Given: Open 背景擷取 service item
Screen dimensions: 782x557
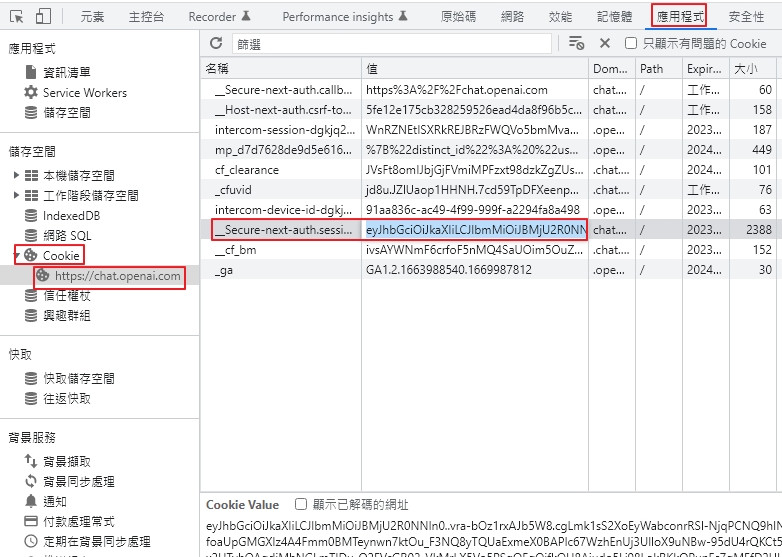Looking at the screenshot, I should pyautogui.click(x=57, y=461).
